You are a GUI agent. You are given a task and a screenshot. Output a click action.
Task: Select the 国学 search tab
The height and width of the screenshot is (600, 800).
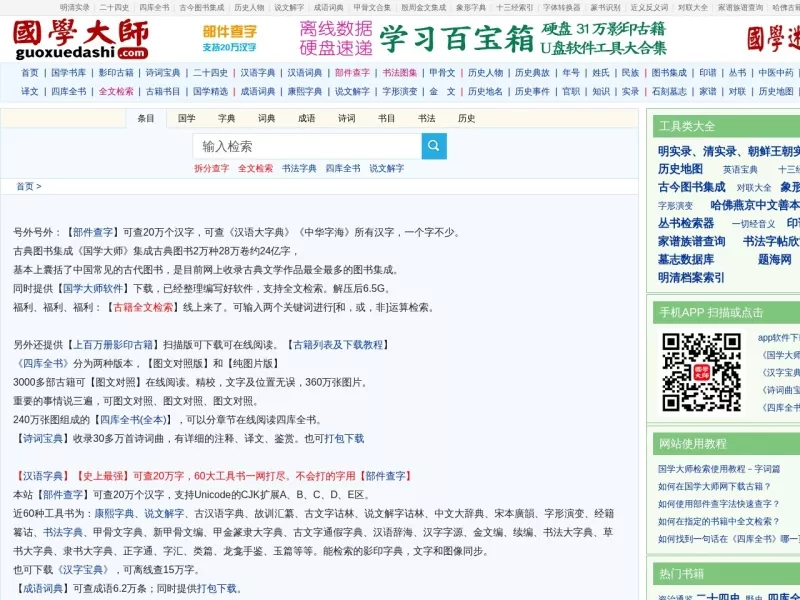[187, 118]
